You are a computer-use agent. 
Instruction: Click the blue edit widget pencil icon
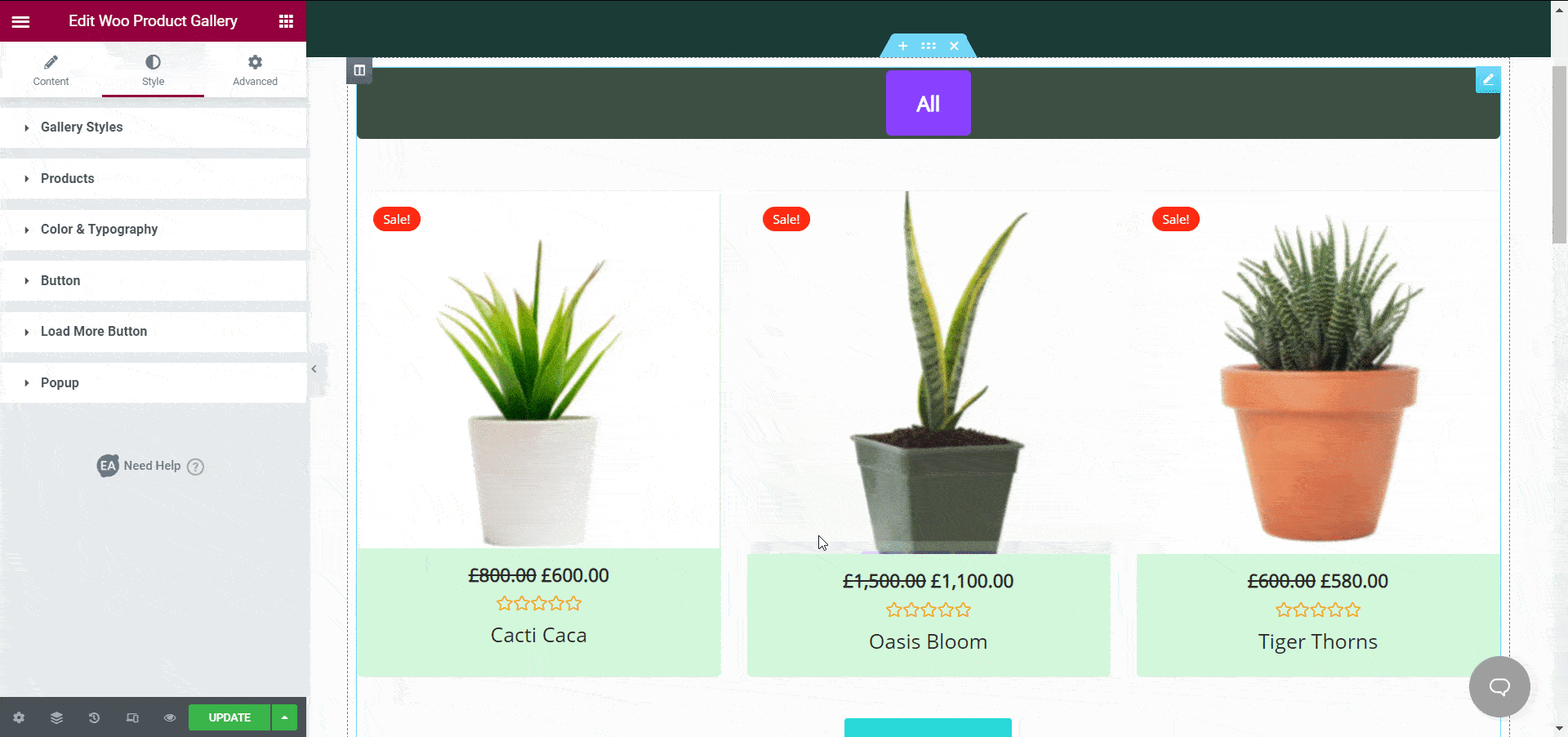pyautogui.click(x=1488, y=79)
